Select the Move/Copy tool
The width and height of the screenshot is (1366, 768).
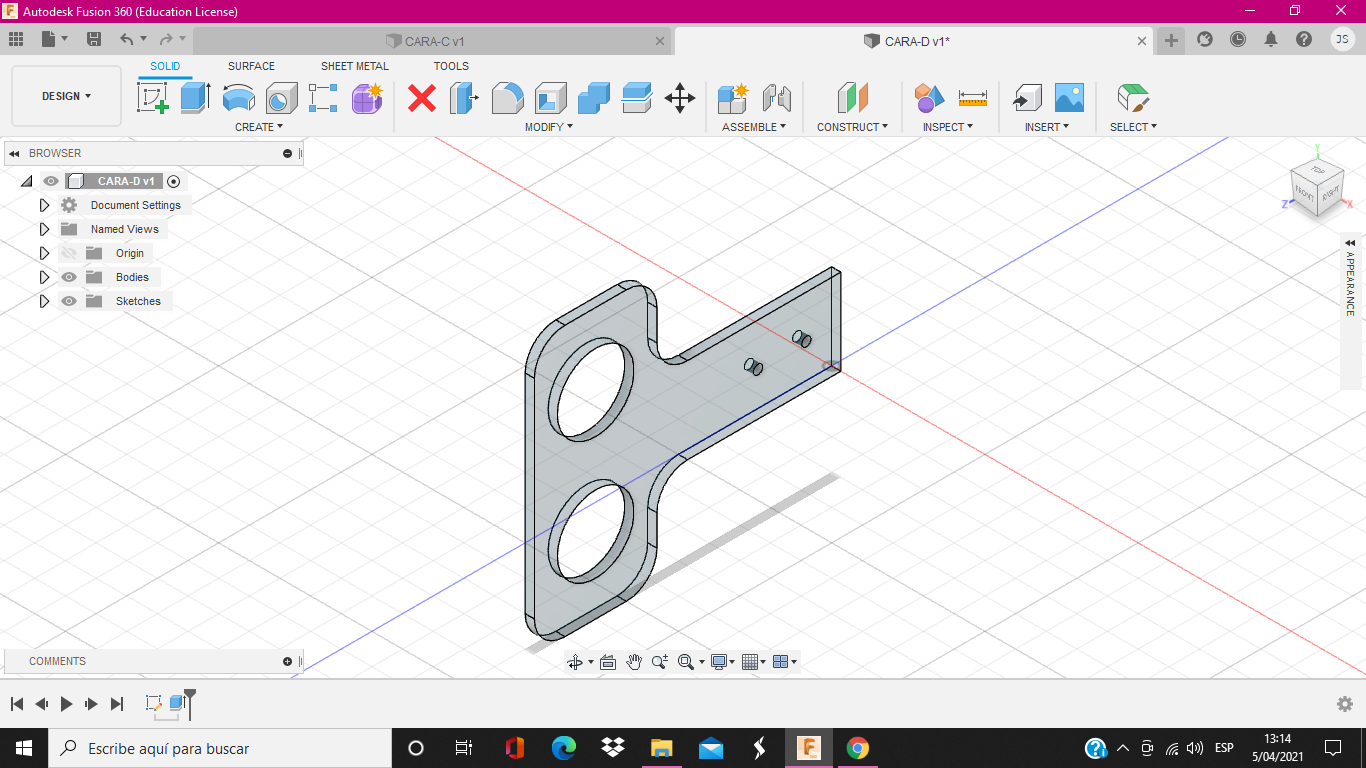tap(680, 98)
